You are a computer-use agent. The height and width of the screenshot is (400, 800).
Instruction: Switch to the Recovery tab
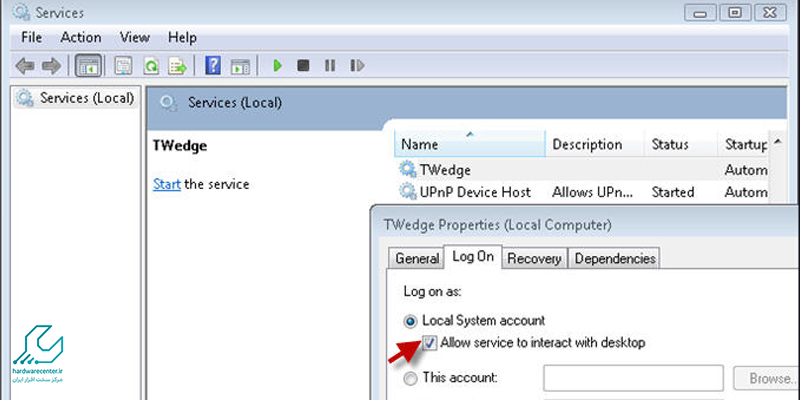click(533, 258)
